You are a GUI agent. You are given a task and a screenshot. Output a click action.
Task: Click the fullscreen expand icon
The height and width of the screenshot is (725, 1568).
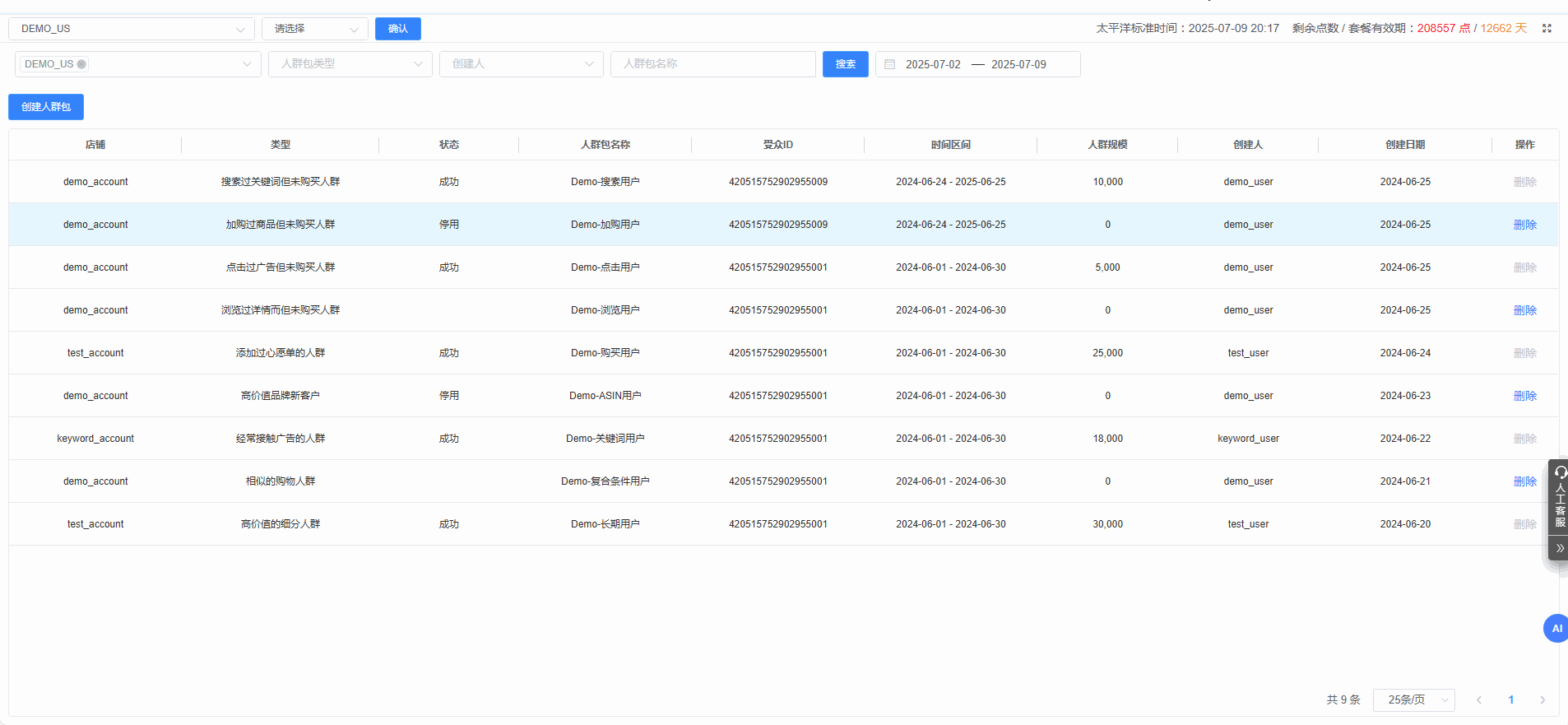(1547, 28)
